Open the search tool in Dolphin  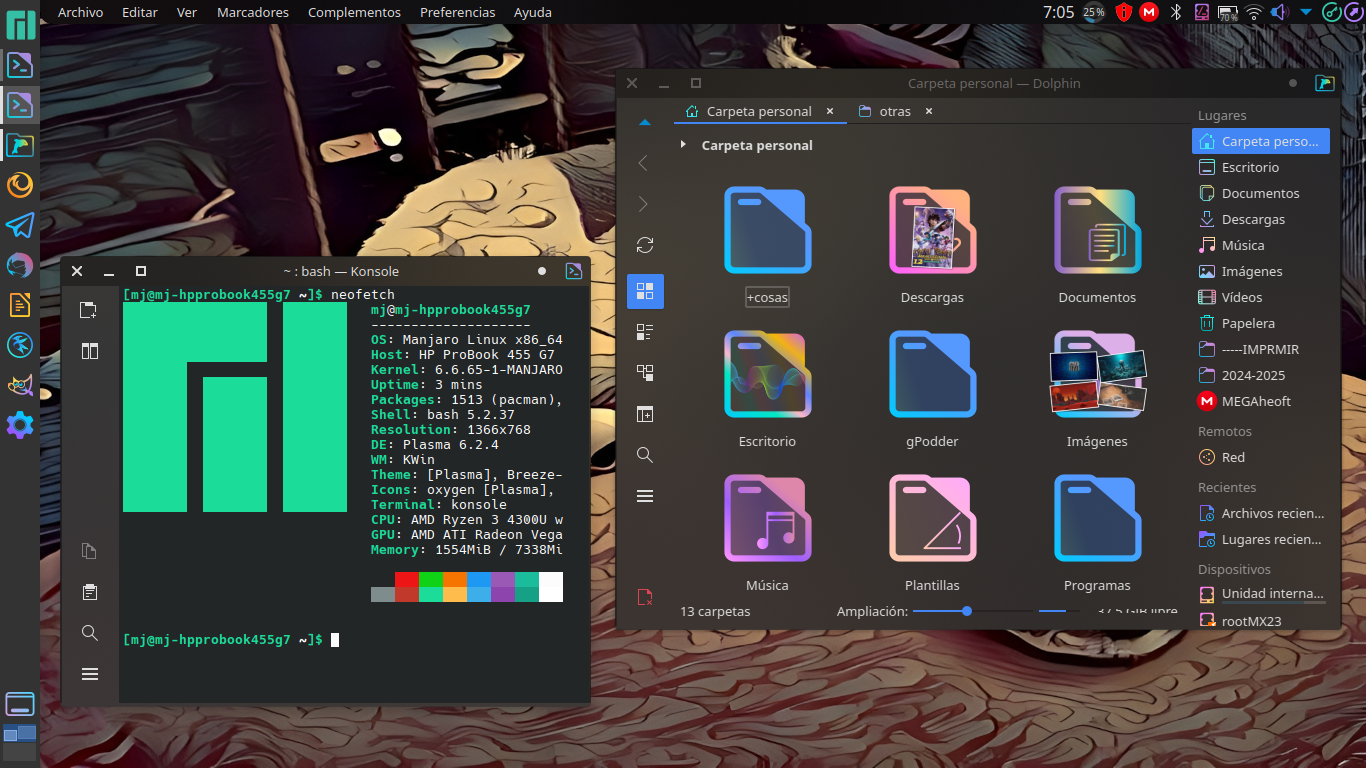(645, 455)
